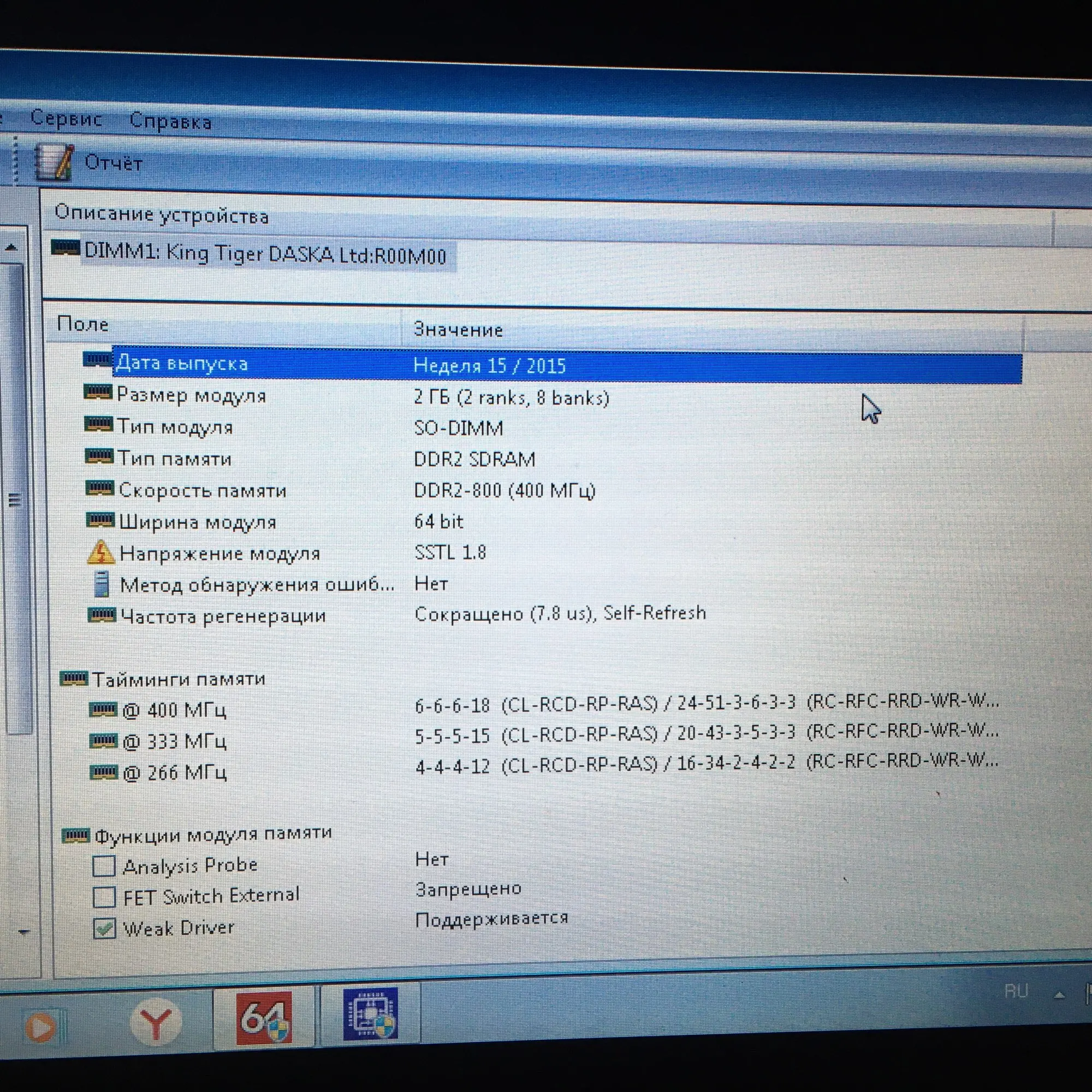Click the Отчёт toolbar button
The width and height of the screenshot is (1092, 1092).
[x=113, y=163]
